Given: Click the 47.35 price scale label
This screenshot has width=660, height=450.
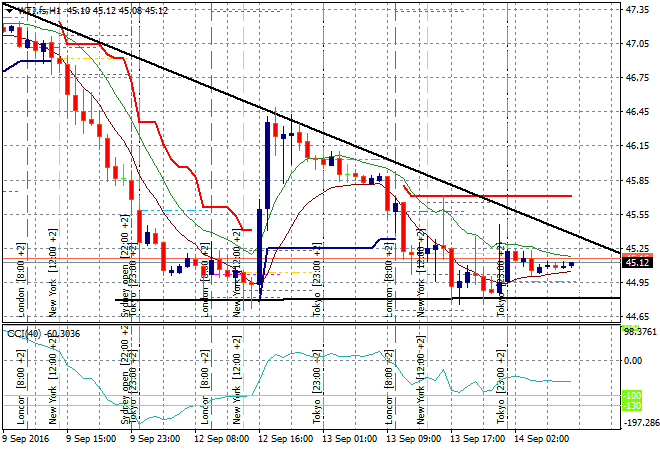Looking at the screenshot, I should tap(637, 10).
